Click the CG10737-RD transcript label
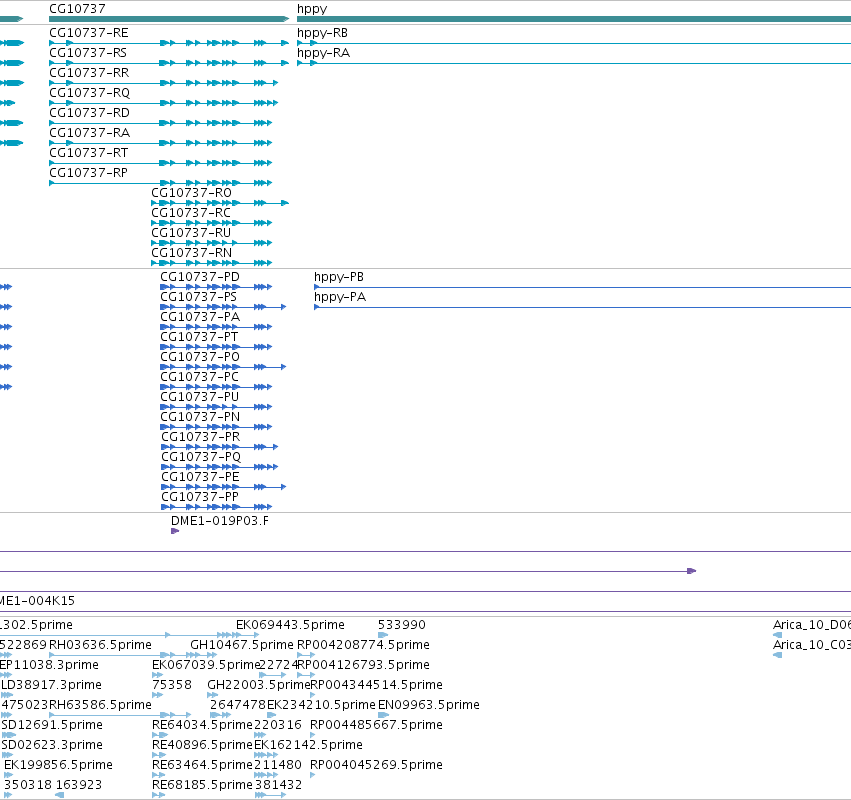The width and height of the screenshot is (851, 800). tap(90, 113)
